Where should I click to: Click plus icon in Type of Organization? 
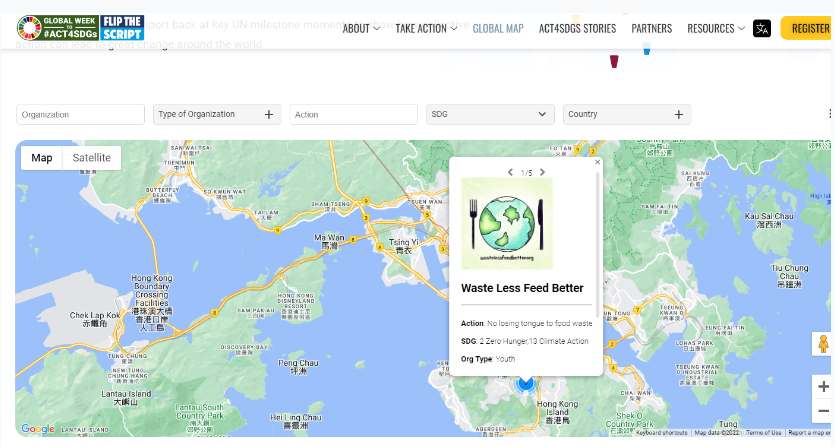[269, 115]
